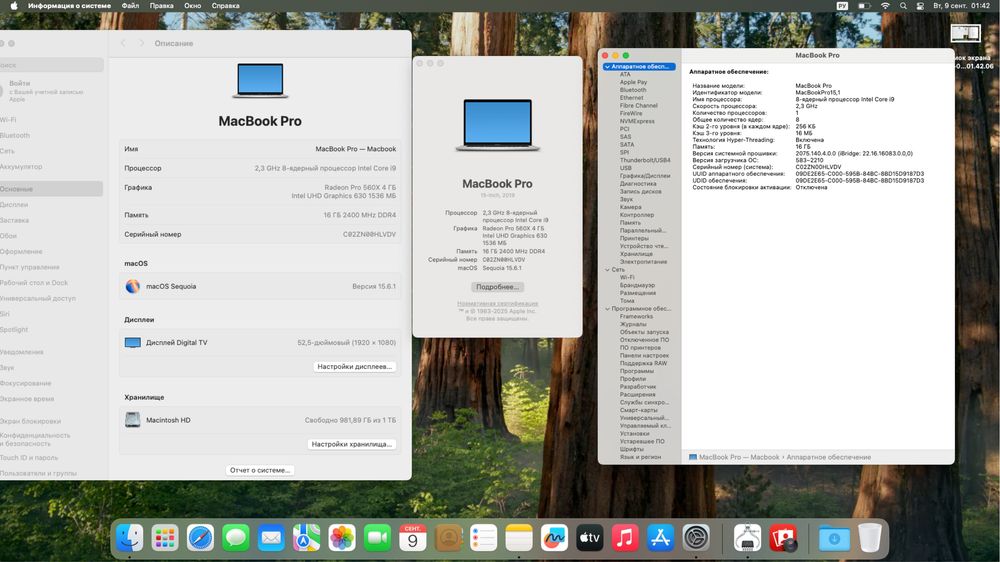Open Control Center in menu bar

[x=920, y=6]
